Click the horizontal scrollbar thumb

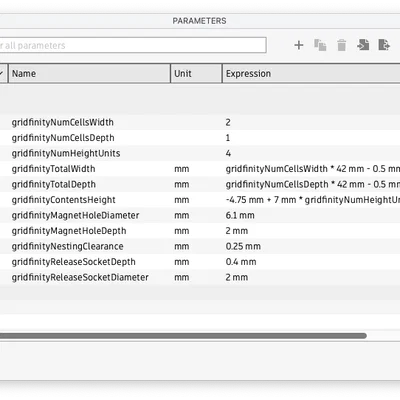click(x=183, y=336)
